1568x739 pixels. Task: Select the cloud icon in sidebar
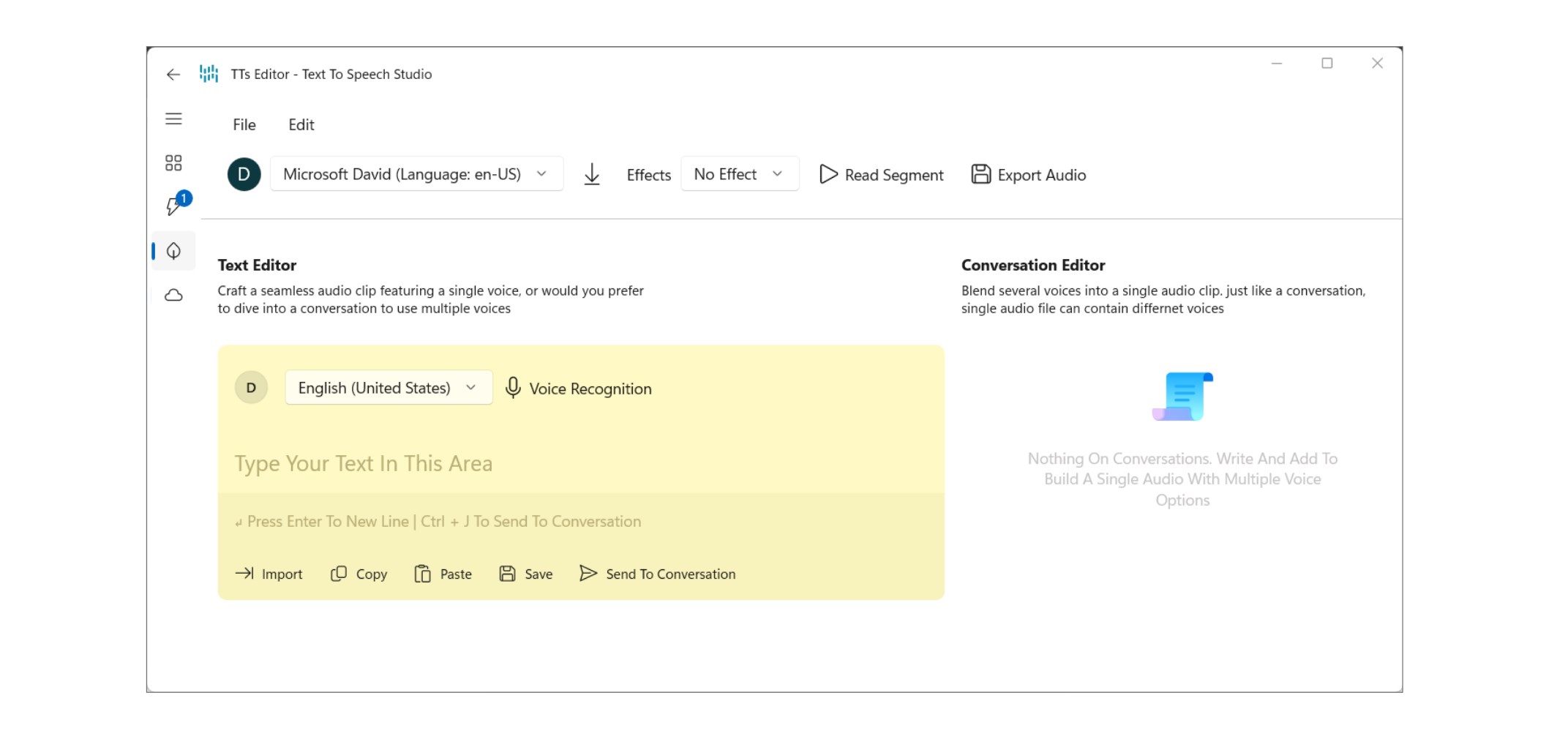(173, 296)
